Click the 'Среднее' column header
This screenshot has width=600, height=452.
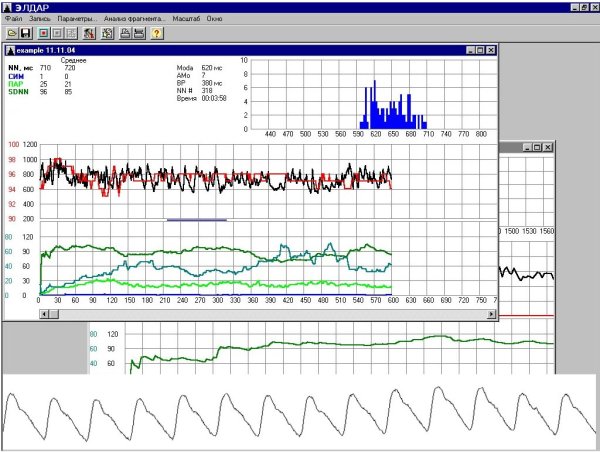tap(73, 60)
